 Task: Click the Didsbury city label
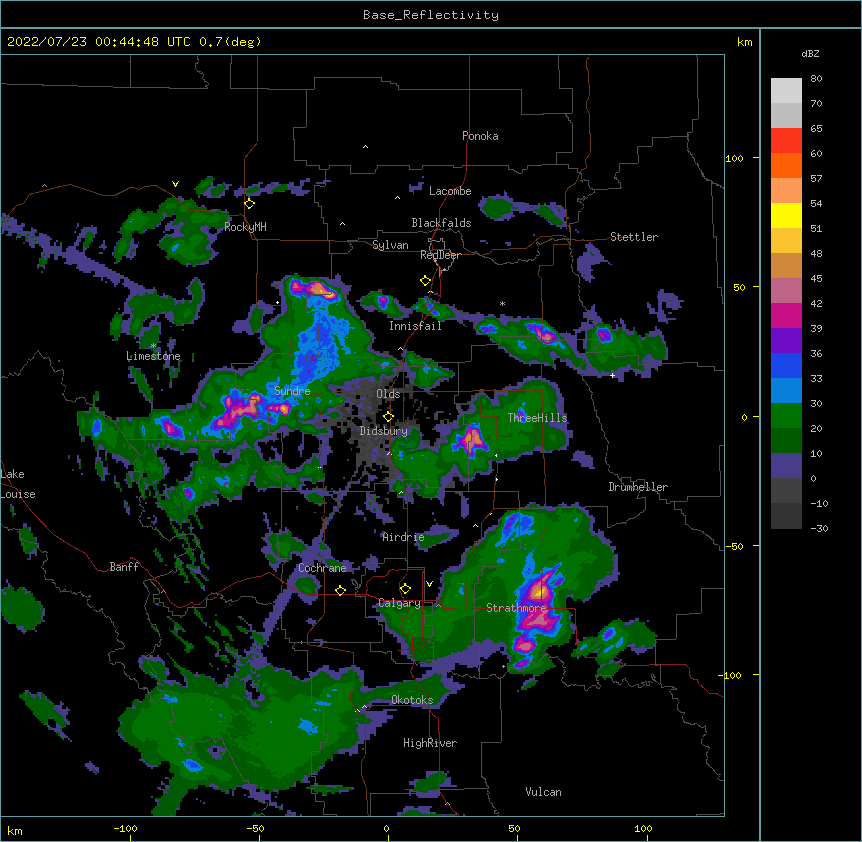tap(383, 431)
